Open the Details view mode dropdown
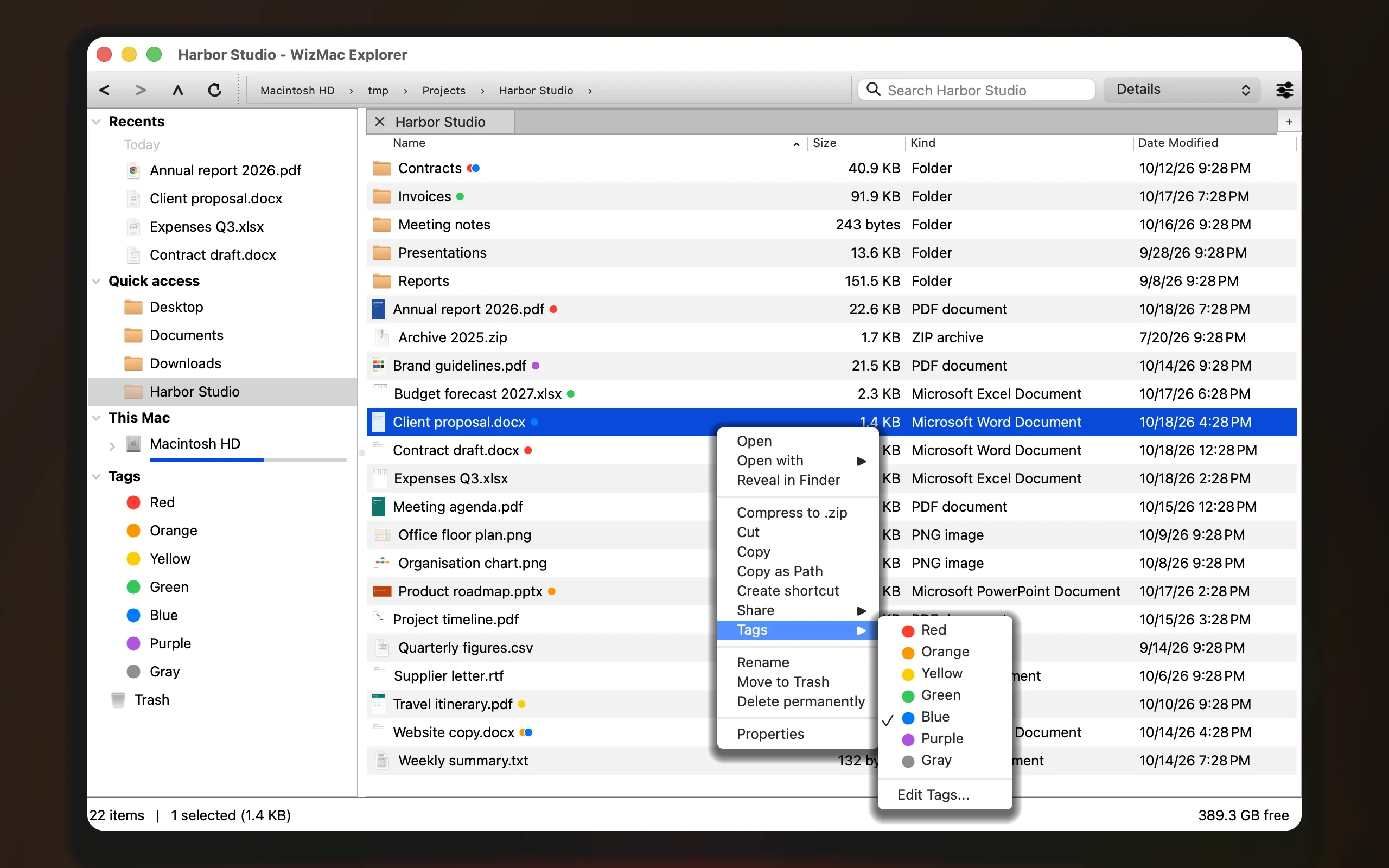 (1182, 90)
